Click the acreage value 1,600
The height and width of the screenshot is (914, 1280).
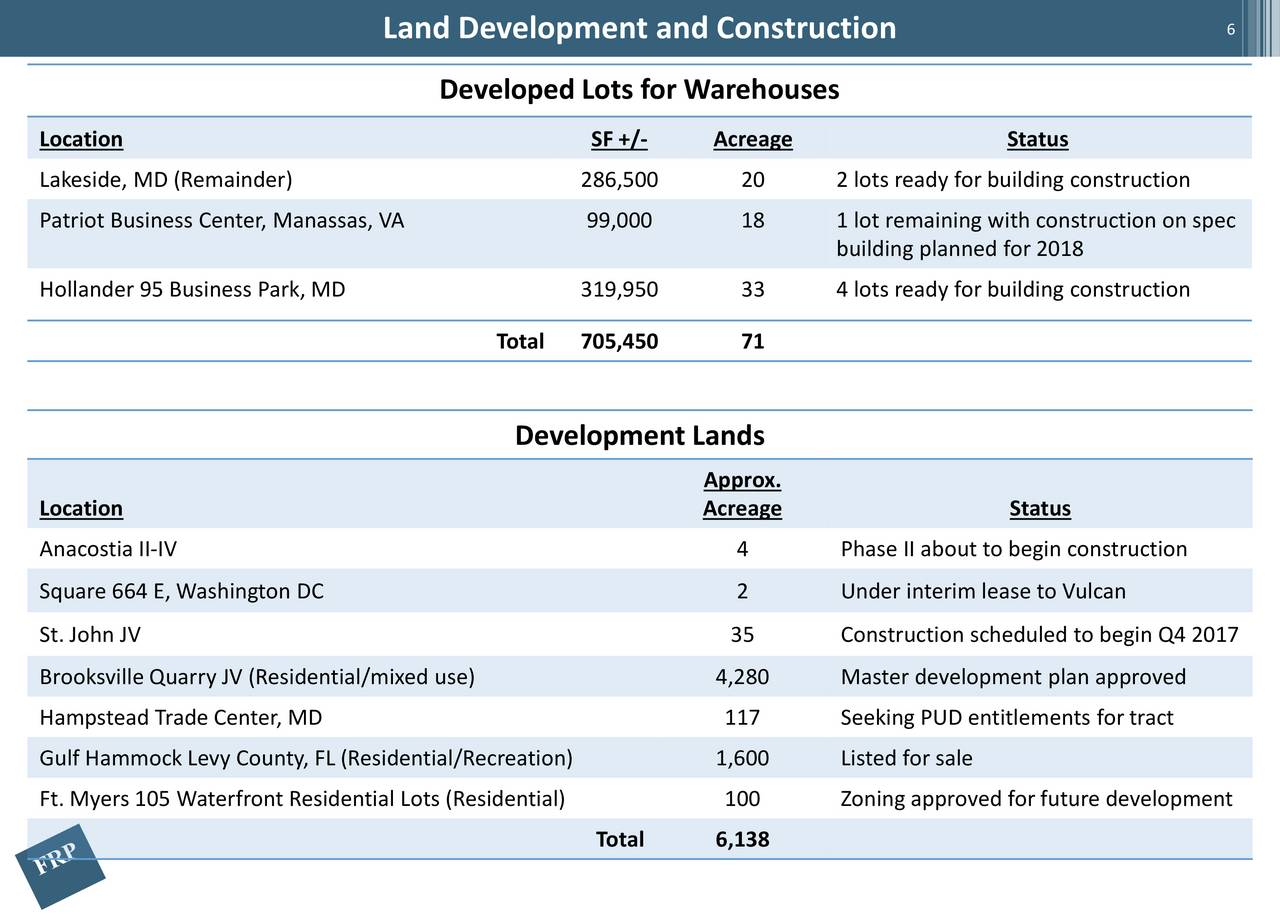[742, 759]
